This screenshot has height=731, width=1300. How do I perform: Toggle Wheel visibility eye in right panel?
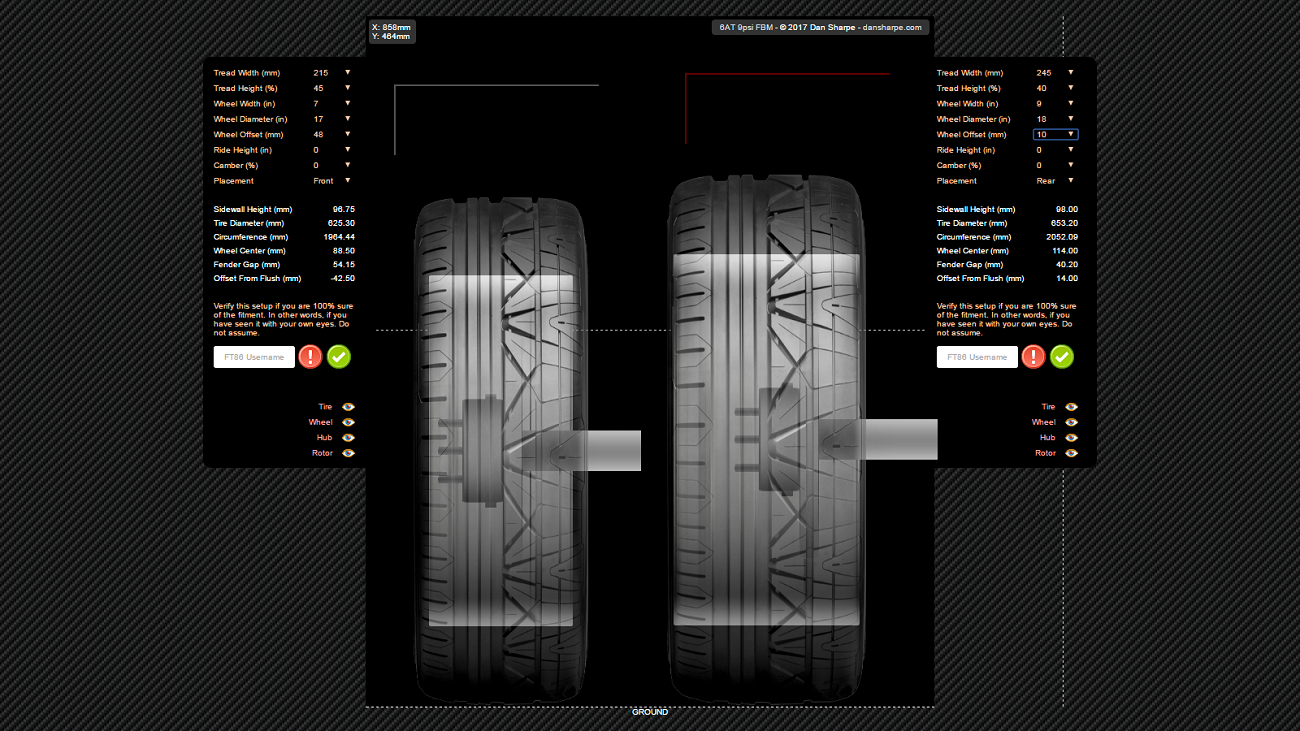1071,422
